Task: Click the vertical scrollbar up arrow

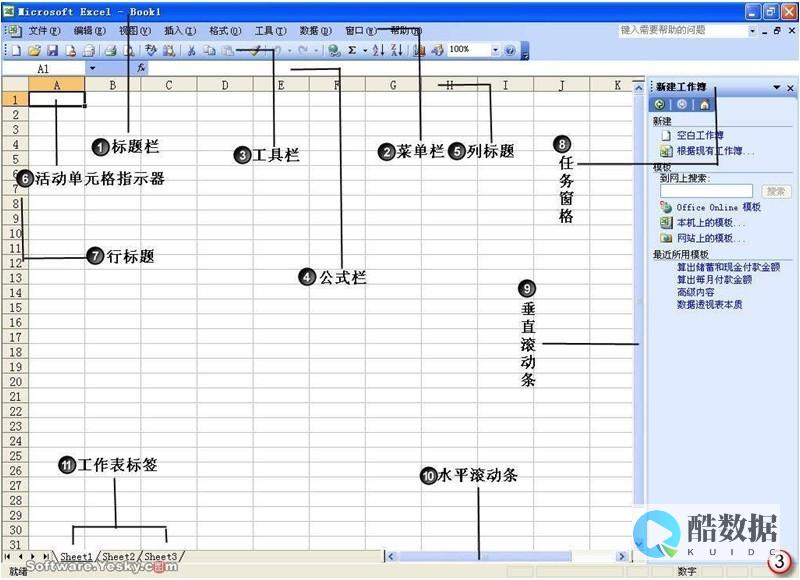Action: [x=639, y=89]
